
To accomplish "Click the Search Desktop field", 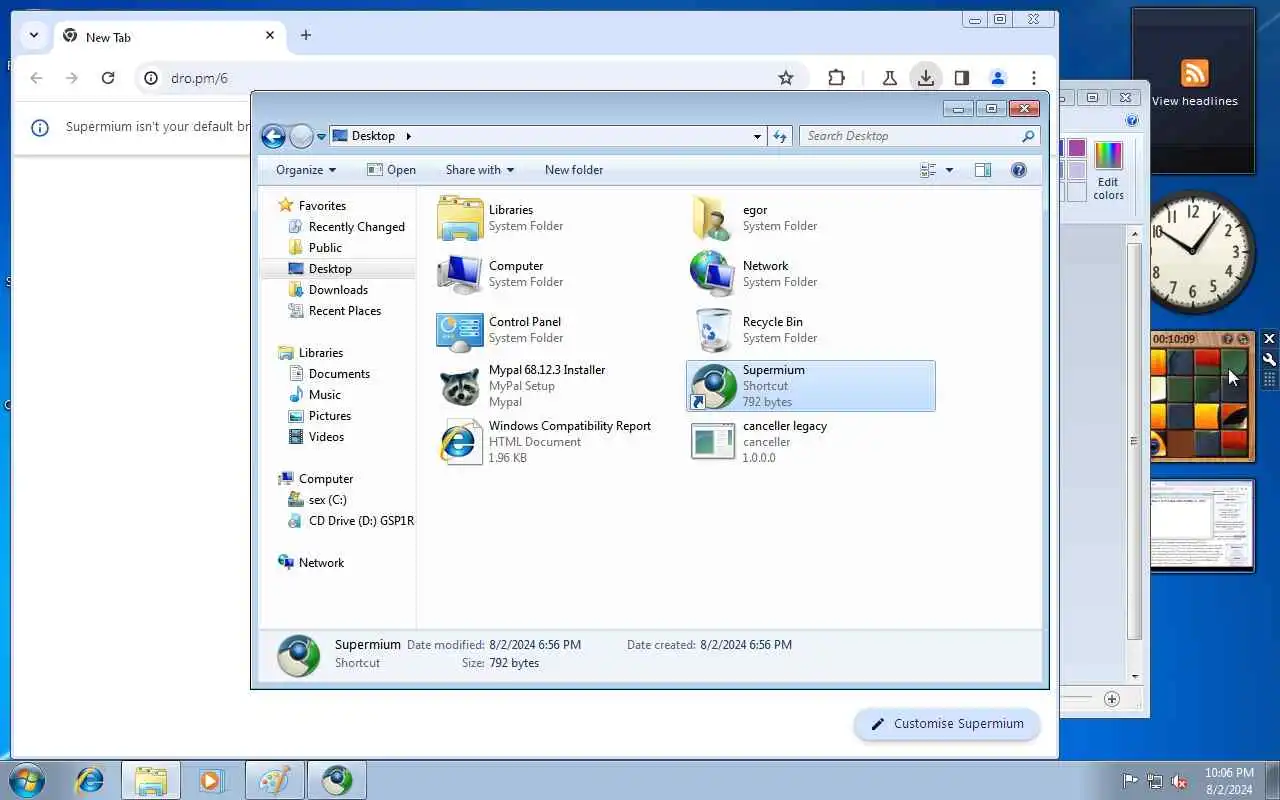I will [920, 136].
